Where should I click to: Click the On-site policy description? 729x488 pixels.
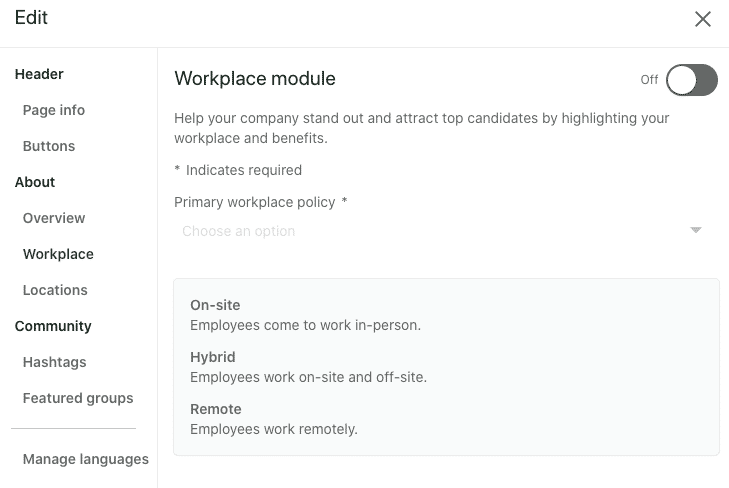coord(305,325)
